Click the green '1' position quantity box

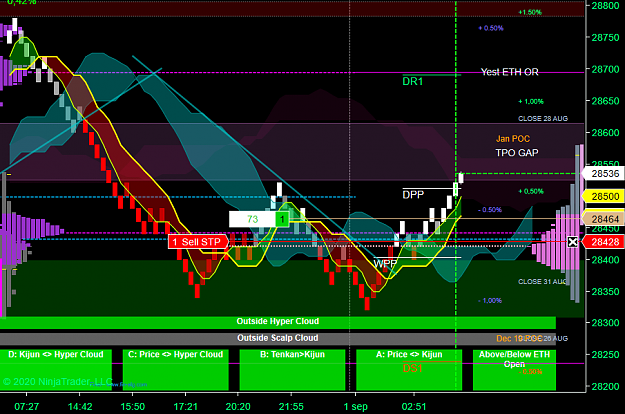click(x=282, y=219)
